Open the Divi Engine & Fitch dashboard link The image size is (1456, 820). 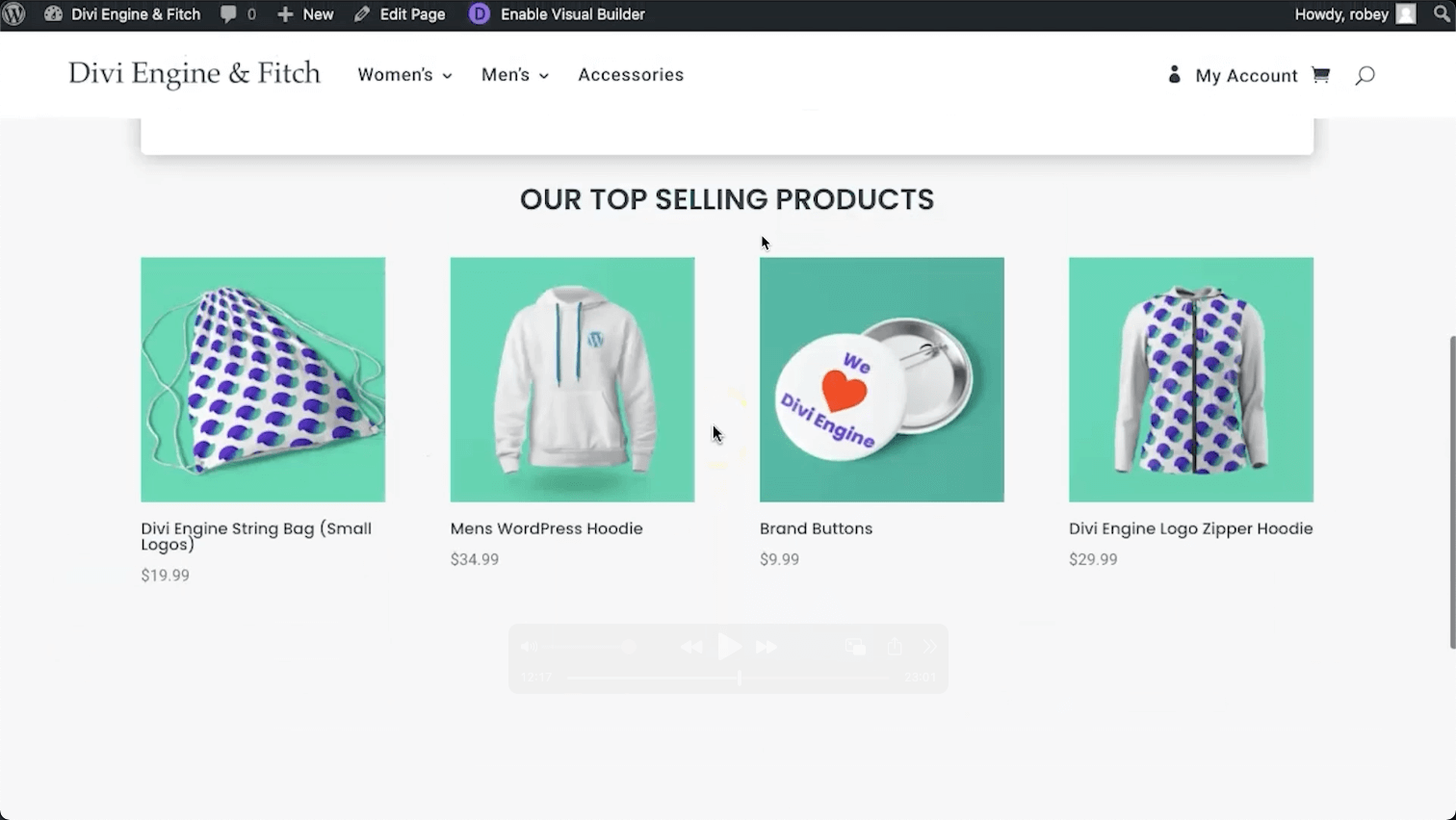(122, 14)
